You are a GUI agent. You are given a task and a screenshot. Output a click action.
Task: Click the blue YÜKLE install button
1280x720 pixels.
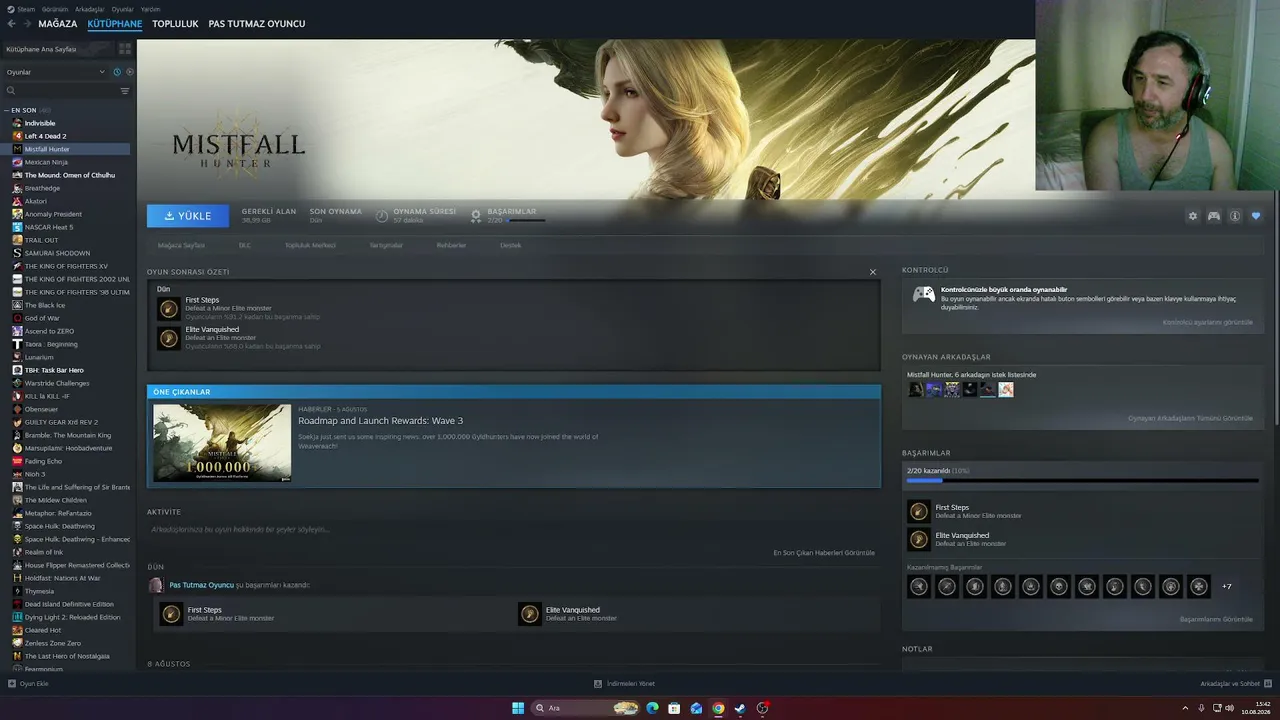[188, 216]
